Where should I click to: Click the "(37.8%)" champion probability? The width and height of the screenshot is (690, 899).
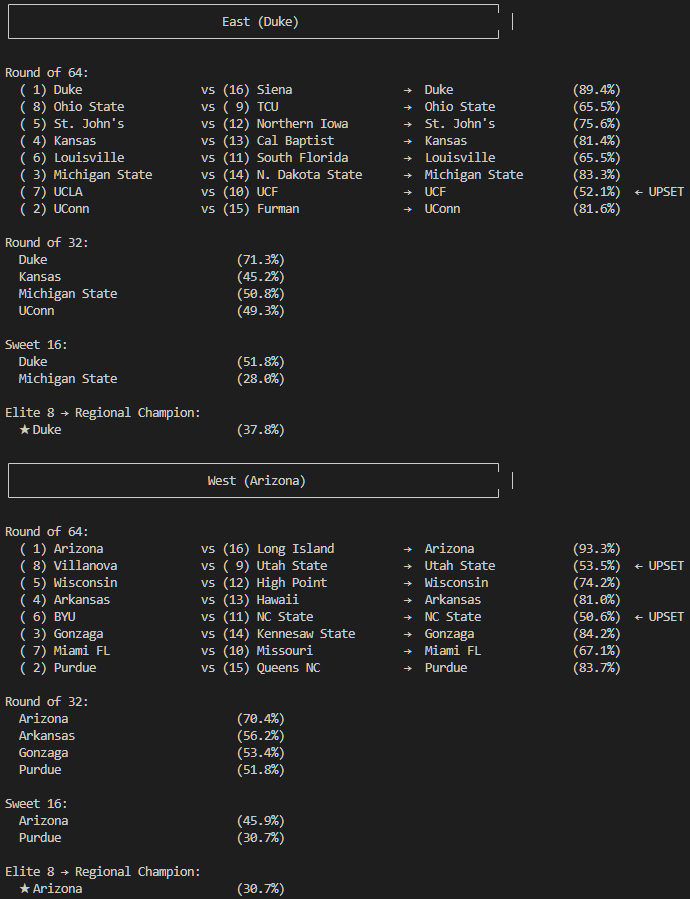pos(260,429)
